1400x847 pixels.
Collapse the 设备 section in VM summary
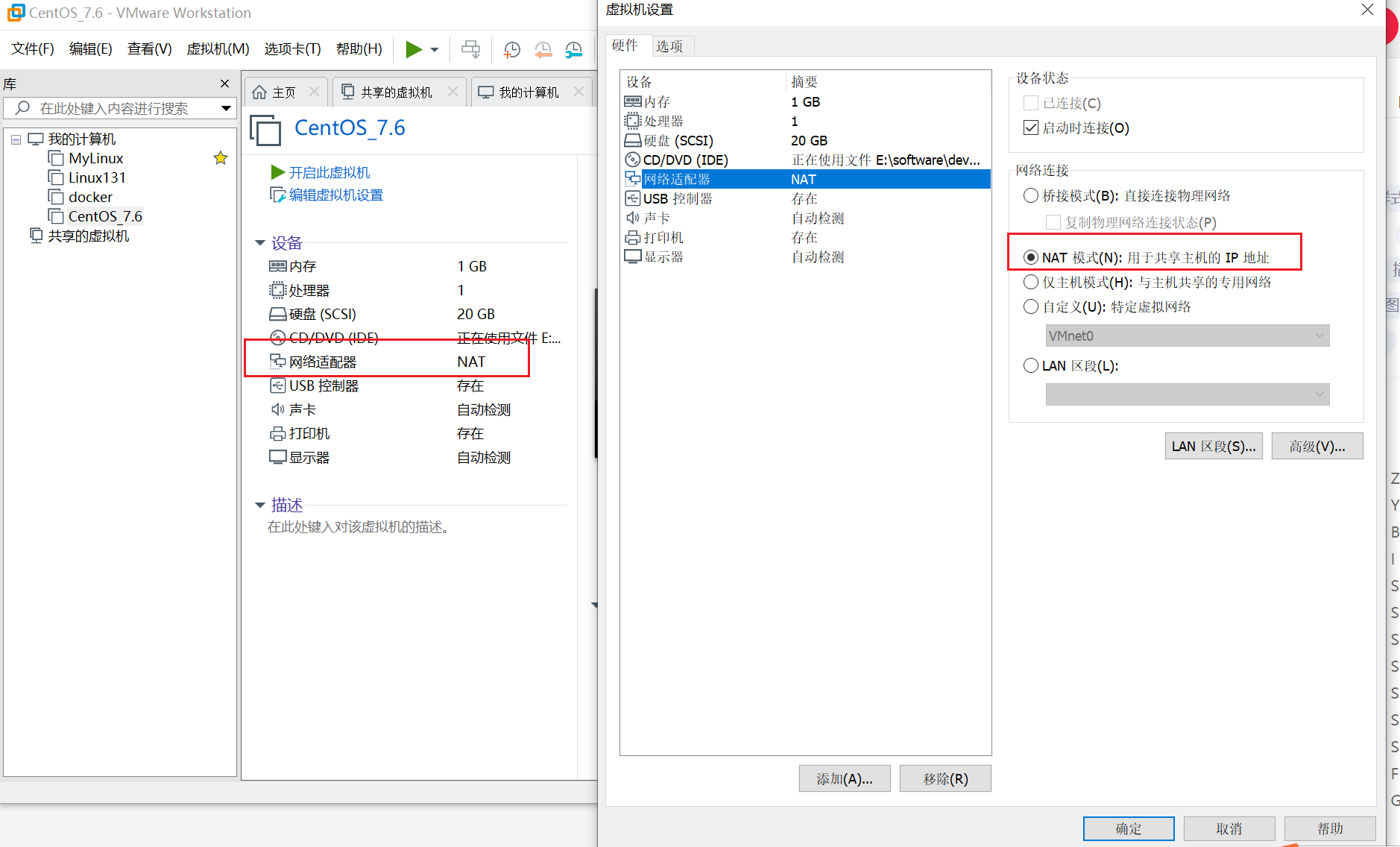[260, 243]
